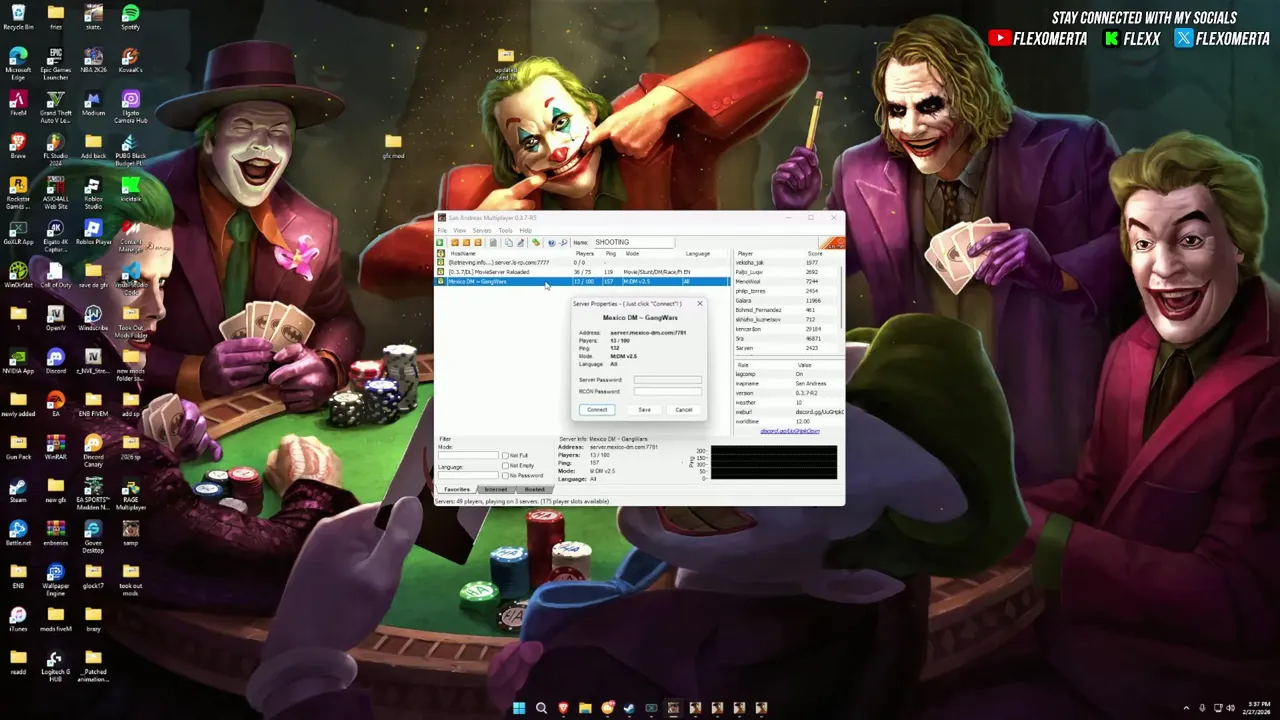Image resolution: width=1280 pixels, height=720 pixels.
Task: Click the Name field containing SHOOTING
Action: pyautogui.click(x=634, y=242)
